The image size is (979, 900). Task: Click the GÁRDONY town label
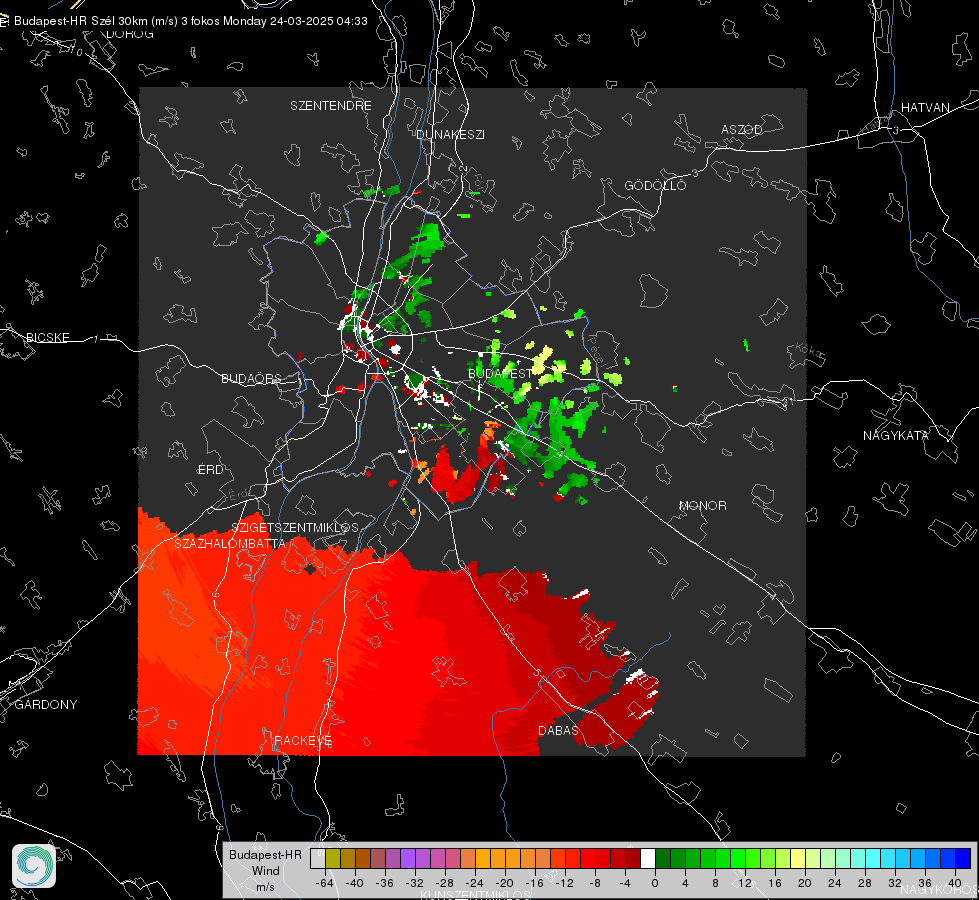46,705
